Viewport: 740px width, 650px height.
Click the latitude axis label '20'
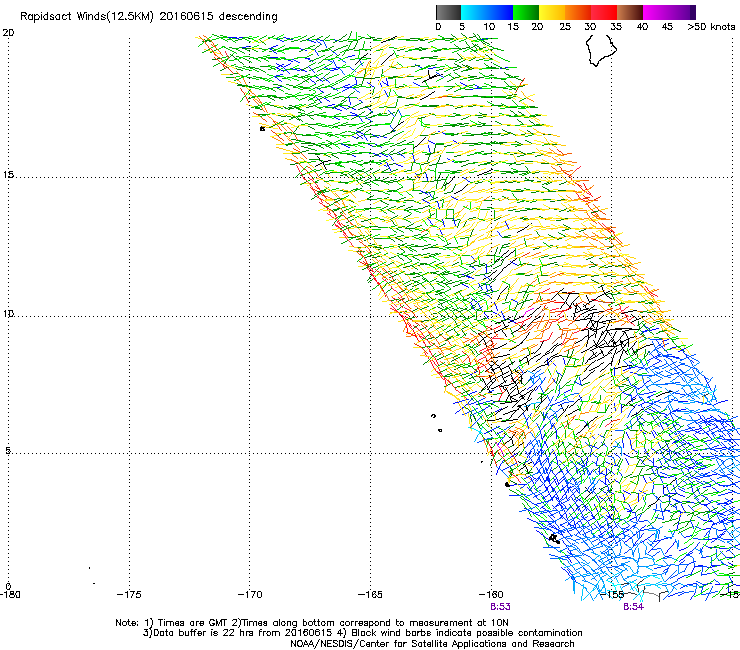tap(8, 33)
